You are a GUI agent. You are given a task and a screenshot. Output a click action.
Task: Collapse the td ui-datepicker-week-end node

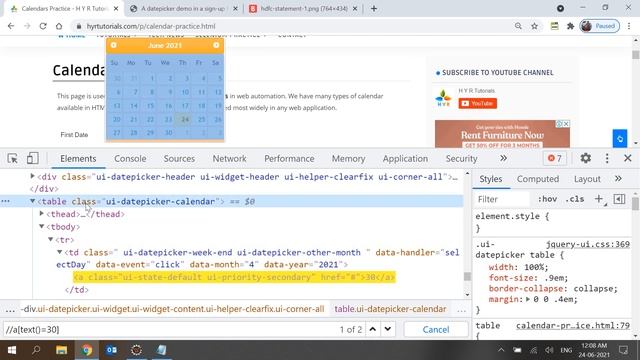pyautogui.click(x=60, y=252)
